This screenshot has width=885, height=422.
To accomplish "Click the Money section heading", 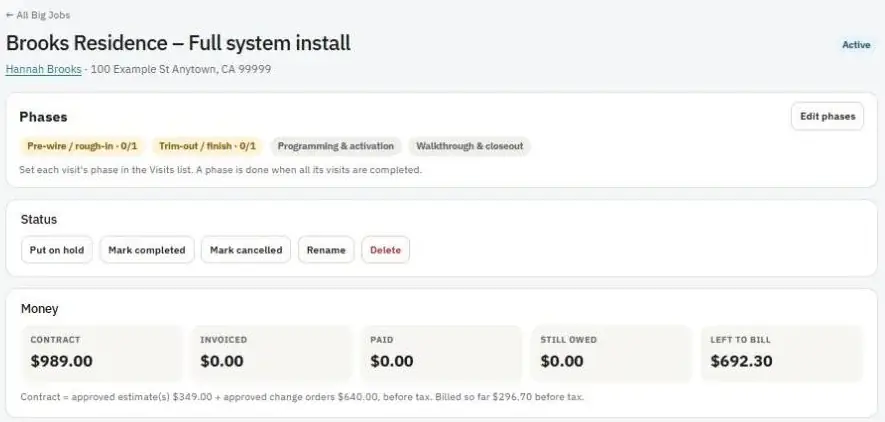I will (x=40, y=309).
